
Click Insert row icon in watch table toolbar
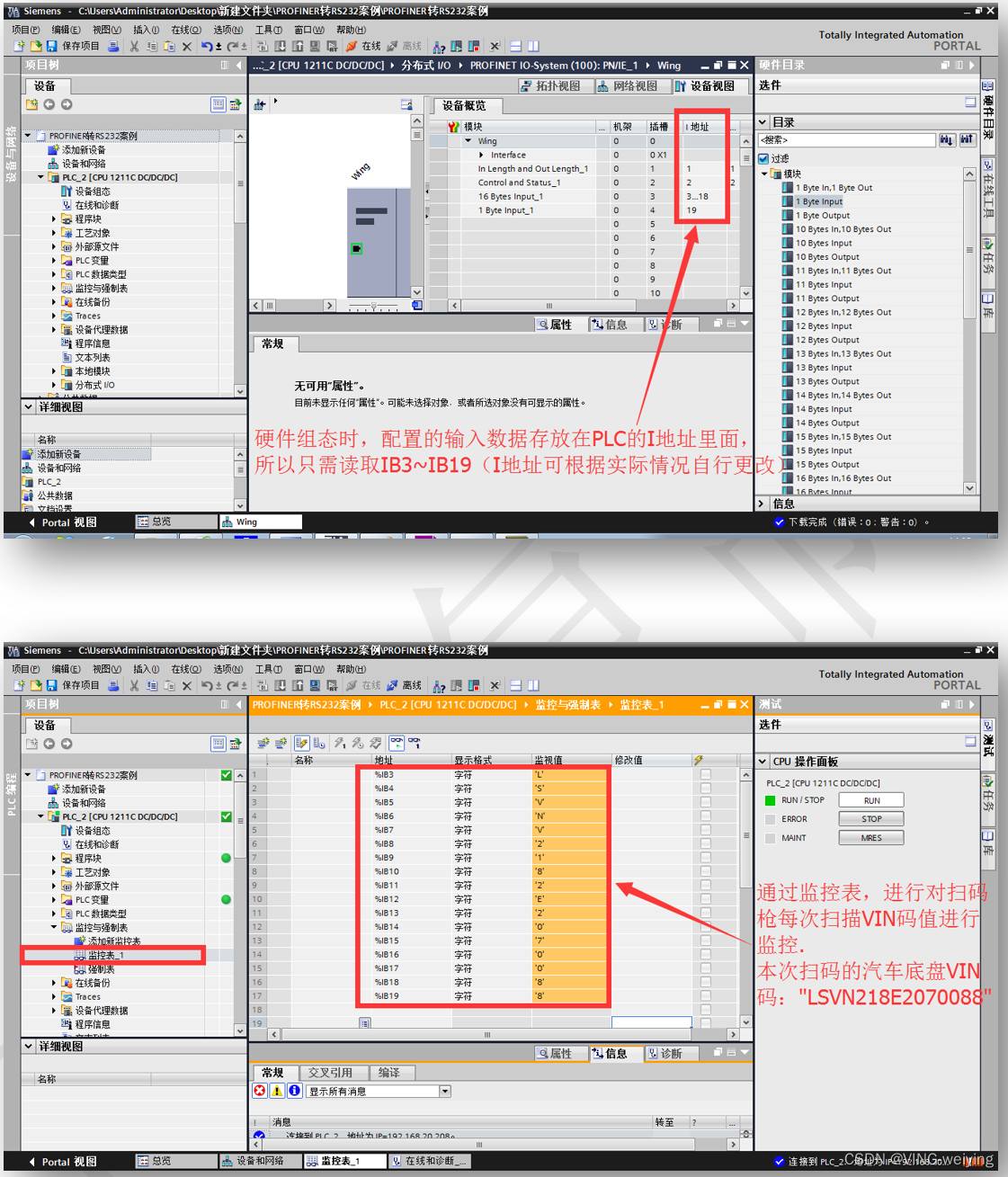[x=263, y=744]
